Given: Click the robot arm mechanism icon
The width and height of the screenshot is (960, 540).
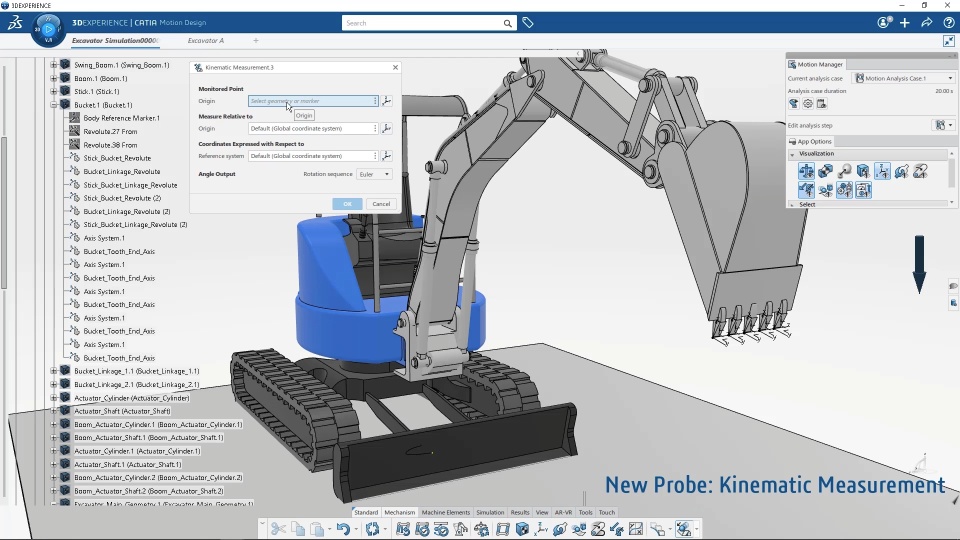Looking at the screenshot, I should [x=460, y=529].
